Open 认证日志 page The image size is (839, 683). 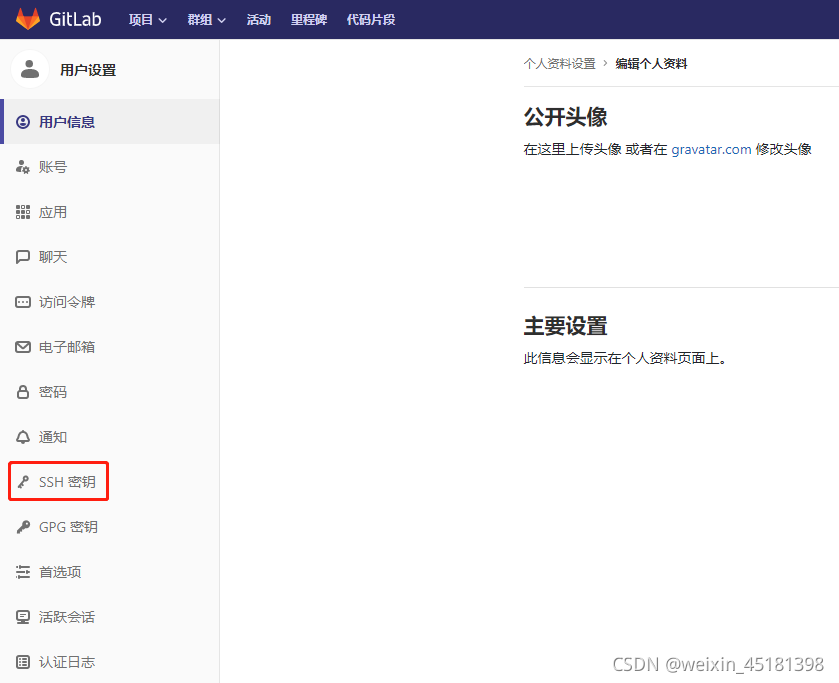(110, 662)
